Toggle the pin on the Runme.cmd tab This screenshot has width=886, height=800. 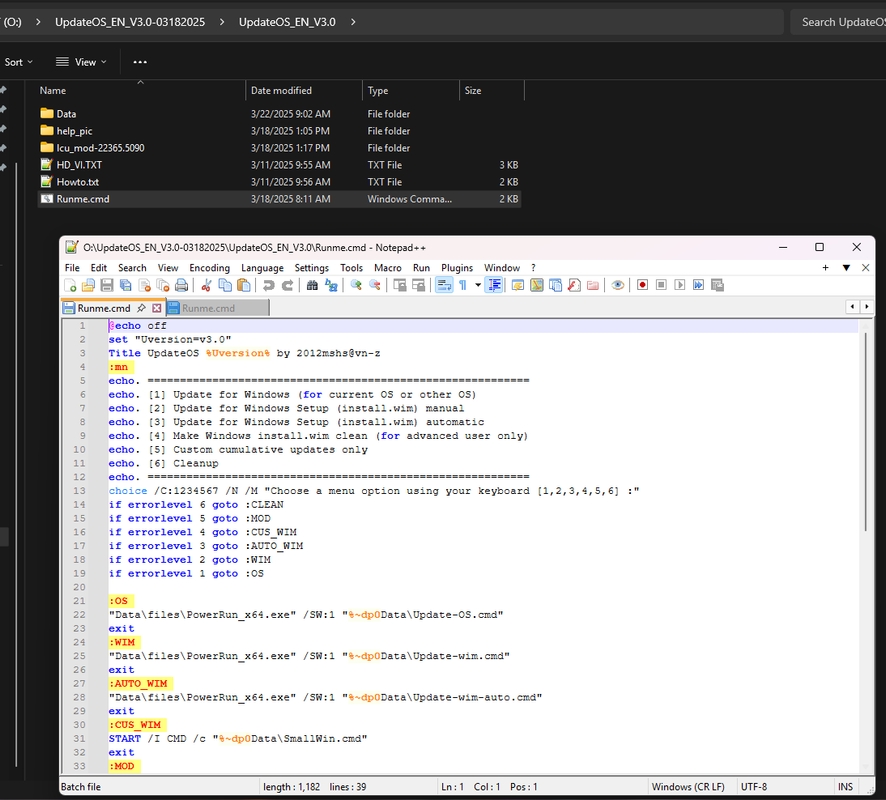pyautogui.click(x=142, y=308)
